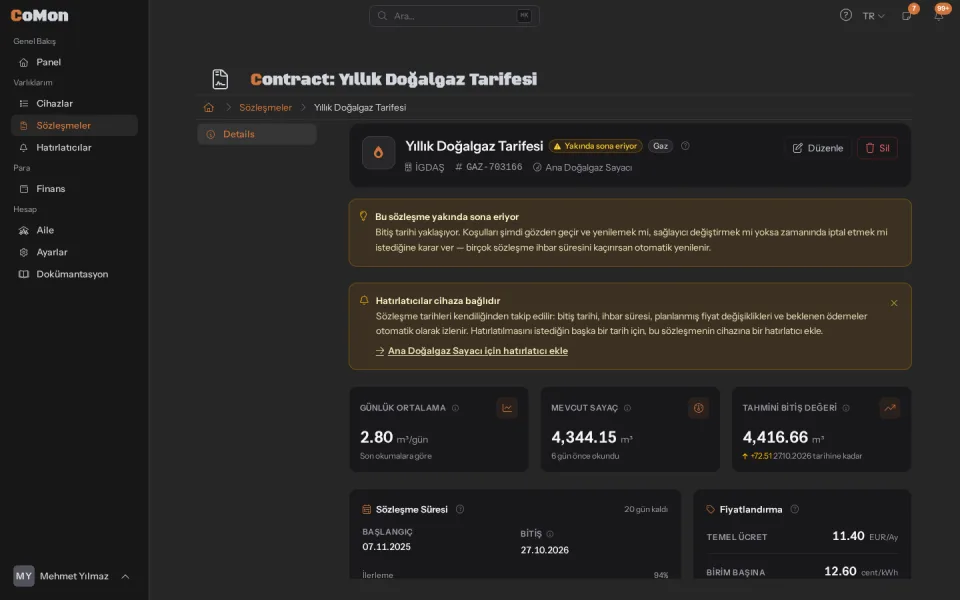The image size is (960, 600).
Task: Click the help icon next to the Gaz badge
Action: 685,146
